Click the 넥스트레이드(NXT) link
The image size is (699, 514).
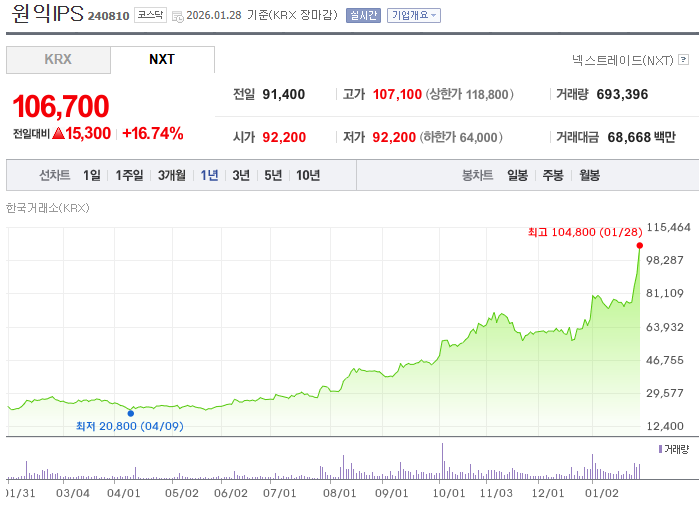[623, 60]
